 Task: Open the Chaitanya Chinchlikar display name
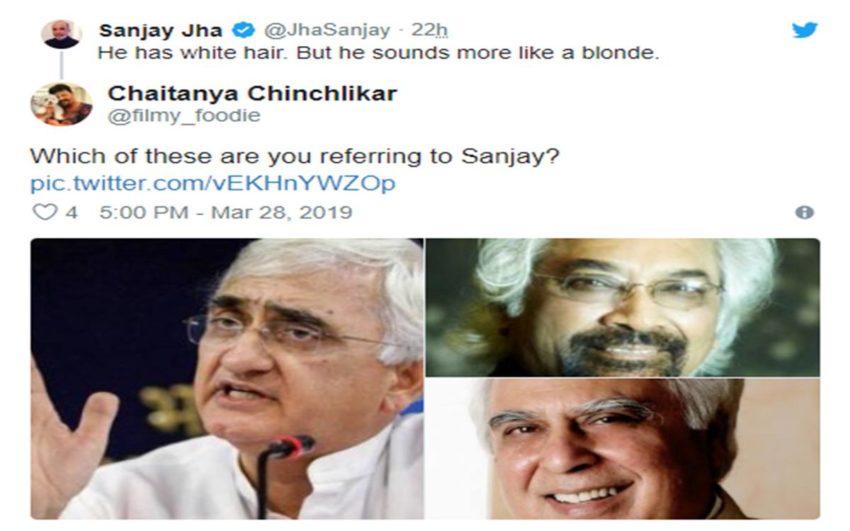(x=252, y=93)
